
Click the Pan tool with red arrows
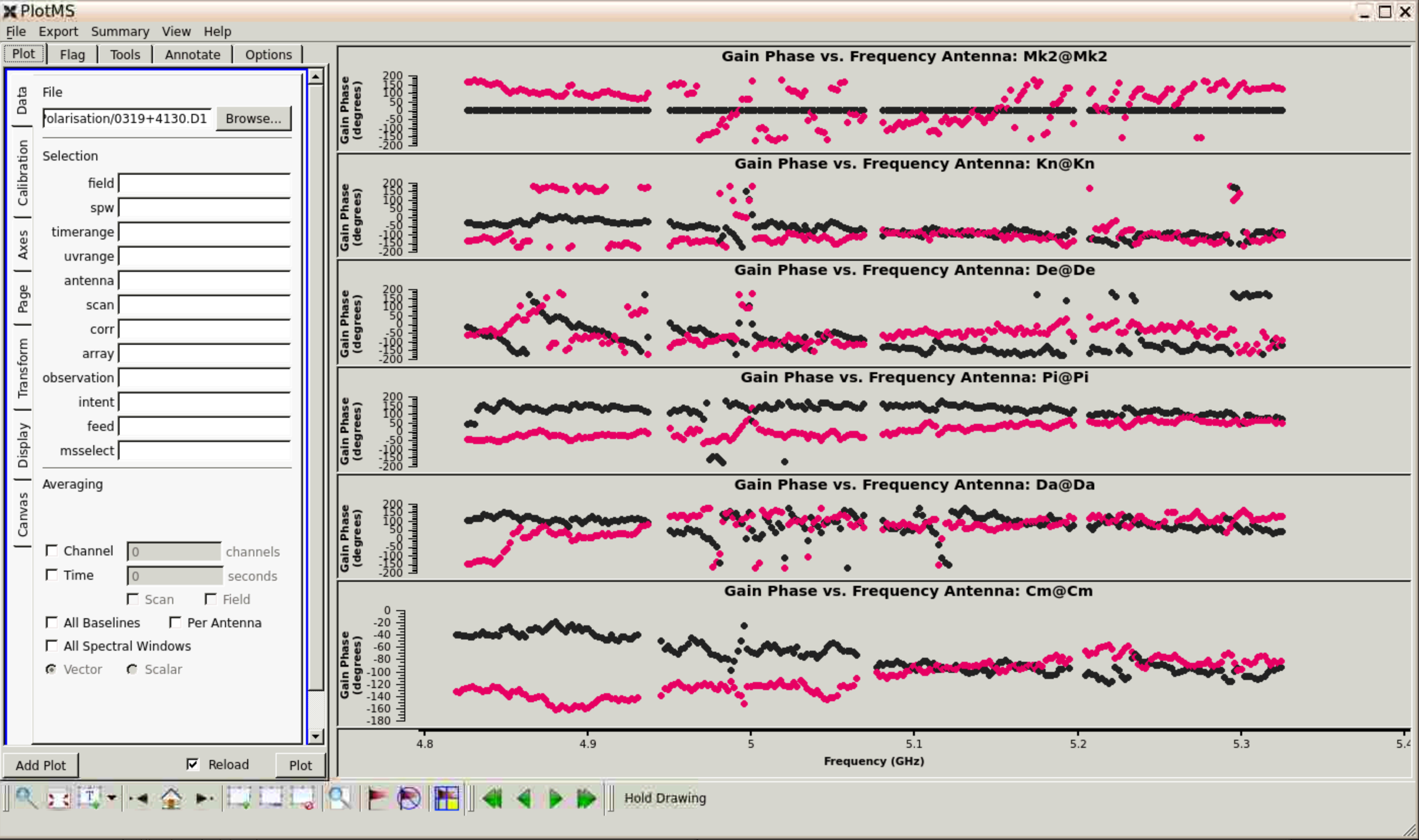pyautogui.click(x=58, y=798)
